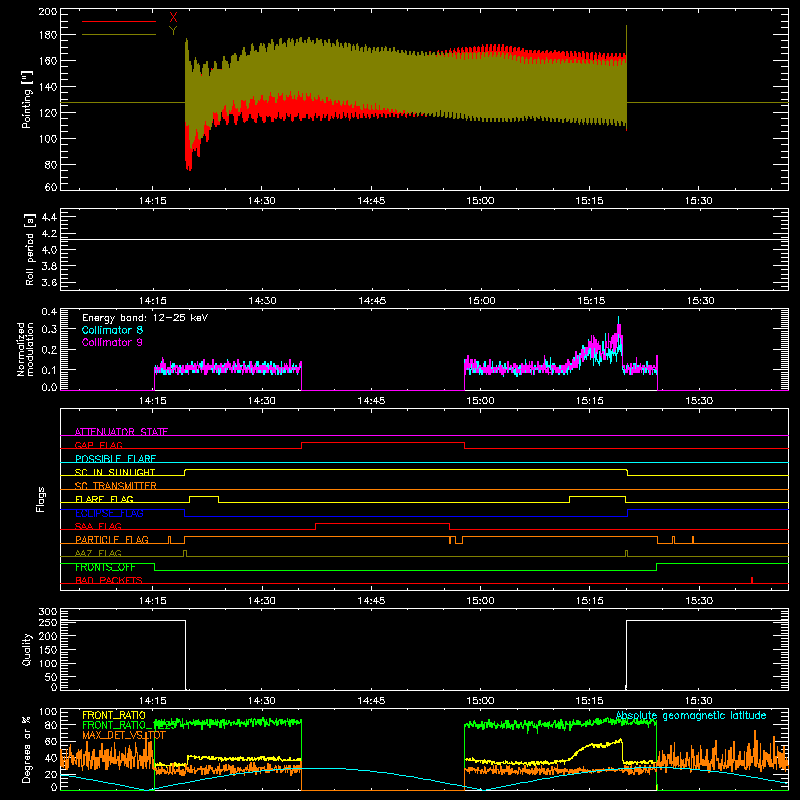800x800 pixels.
Task: Select the red X legend label
Action: click(x=173, y=18)
